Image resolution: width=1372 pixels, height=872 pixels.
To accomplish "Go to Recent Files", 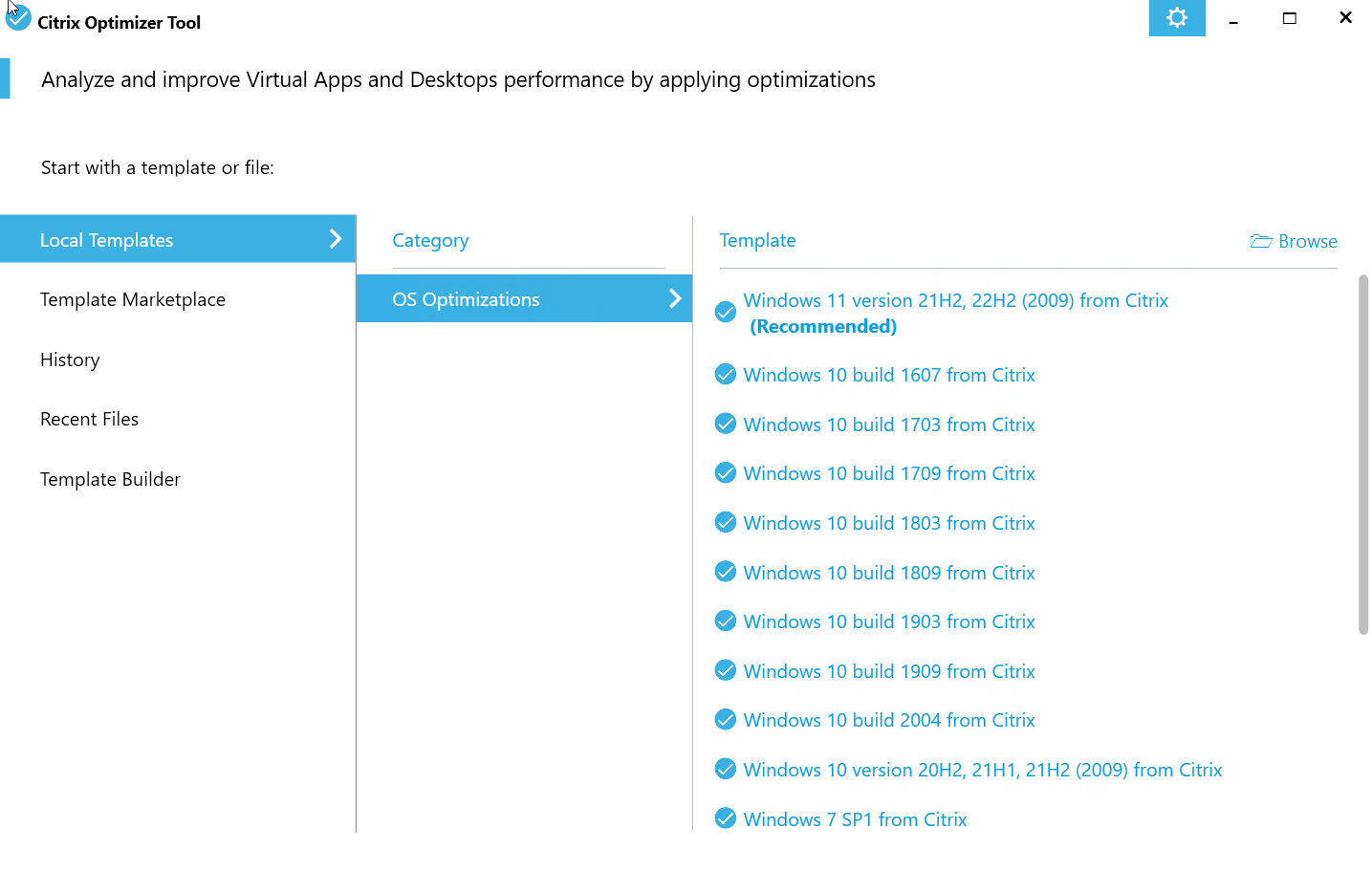I will pos(89,419).
